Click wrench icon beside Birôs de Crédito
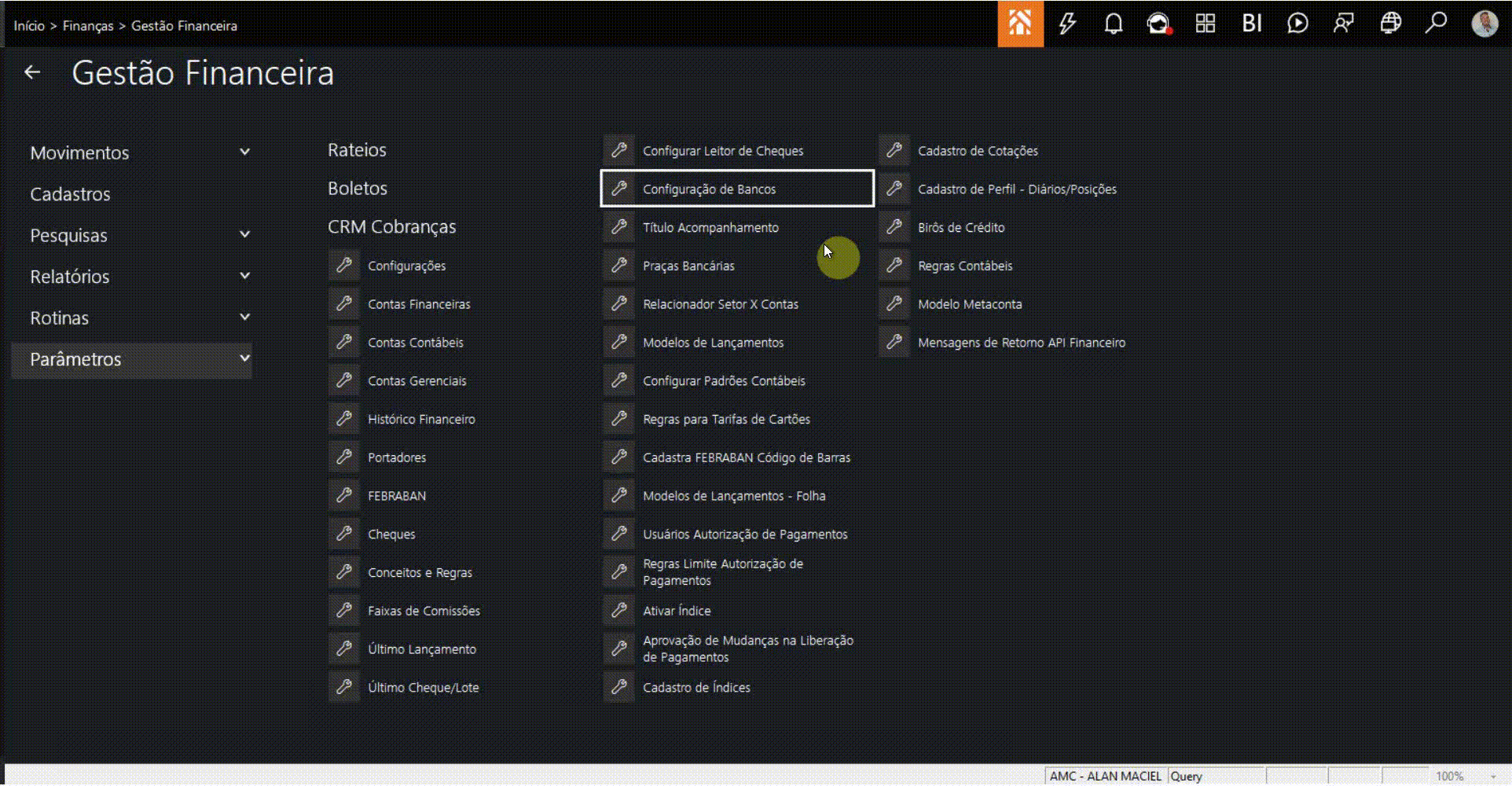This screenshot has width=1512, height=786. [894, 227]
